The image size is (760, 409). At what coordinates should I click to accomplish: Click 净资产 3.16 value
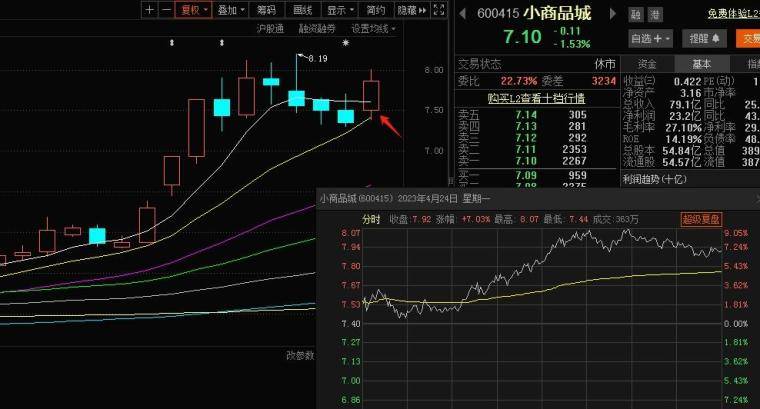(691, 93)
